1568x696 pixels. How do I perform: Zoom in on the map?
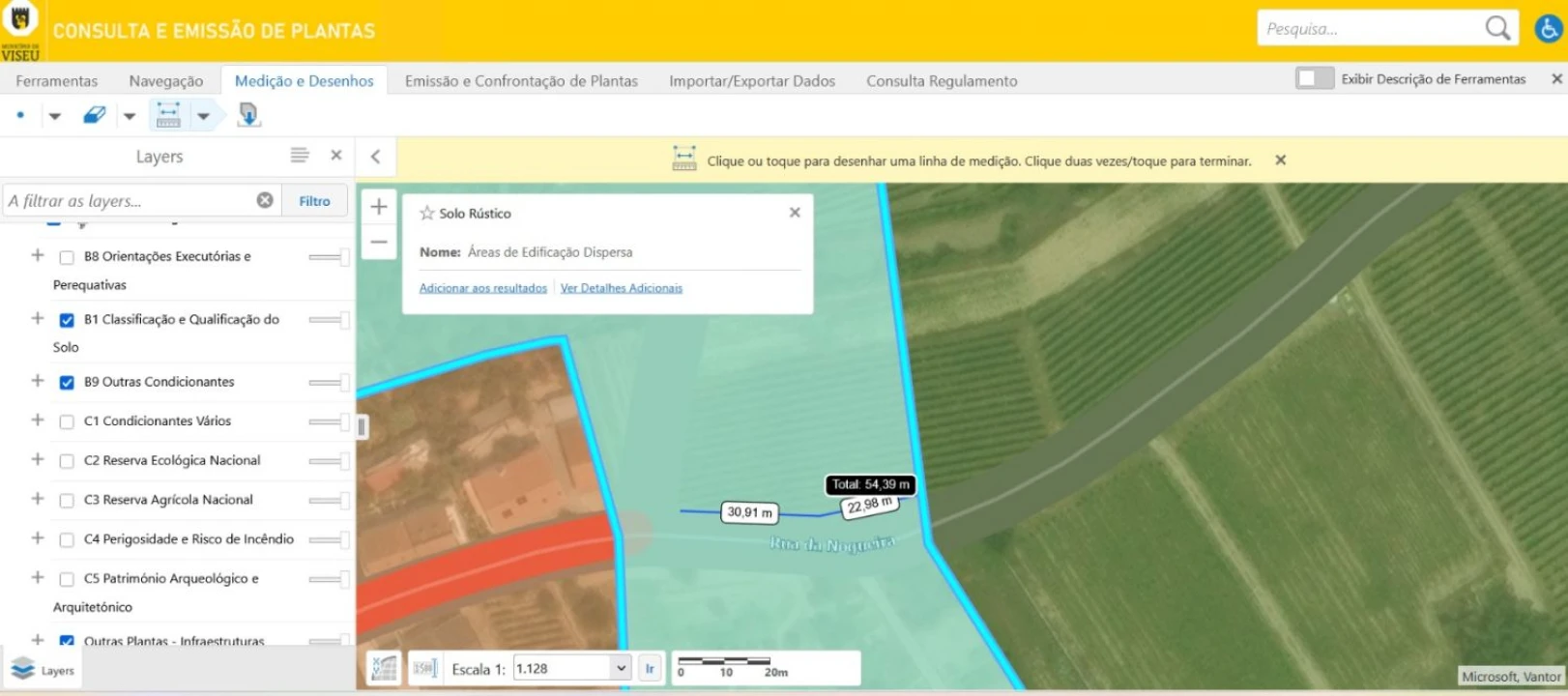coord(379,207)
